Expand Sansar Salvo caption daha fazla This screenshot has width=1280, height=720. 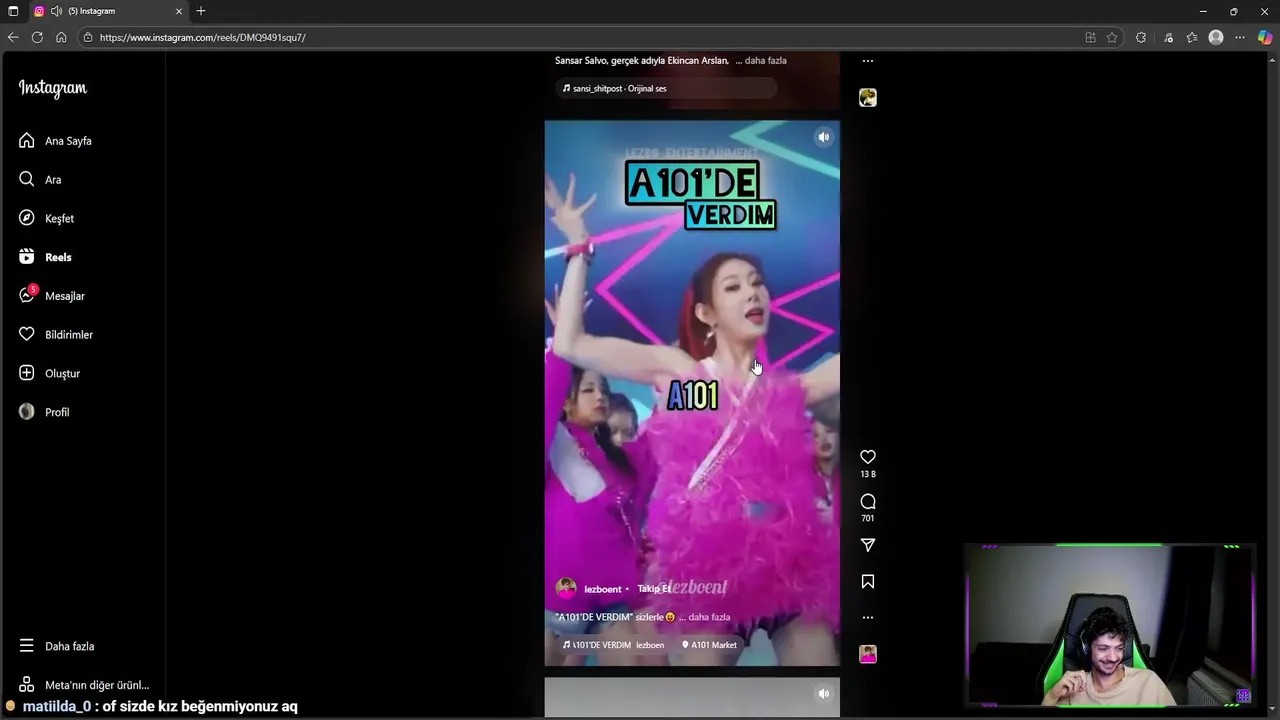[x=766, y=61]
